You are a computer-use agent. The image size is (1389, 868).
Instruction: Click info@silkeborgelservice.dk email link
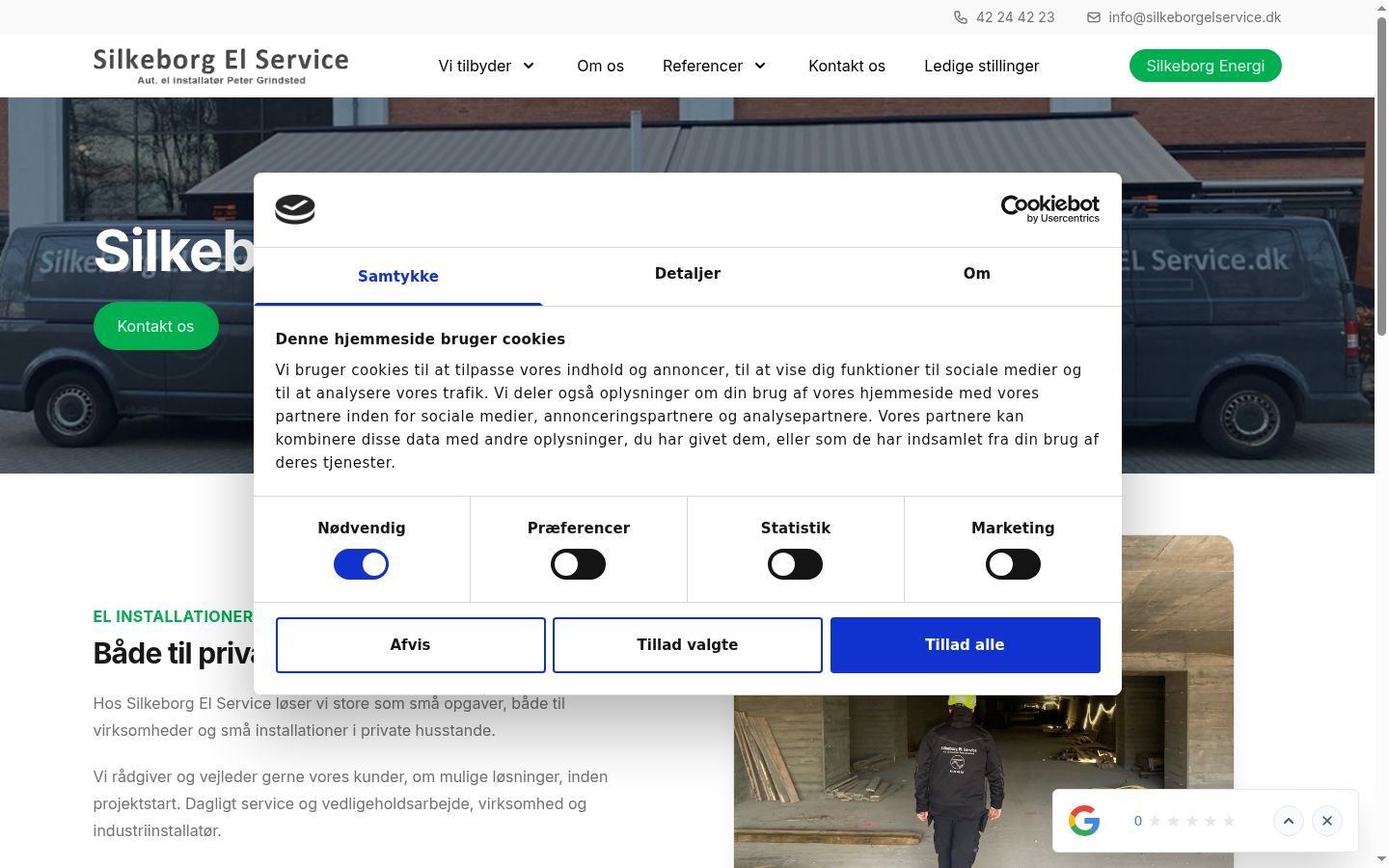click(1195, 17)
